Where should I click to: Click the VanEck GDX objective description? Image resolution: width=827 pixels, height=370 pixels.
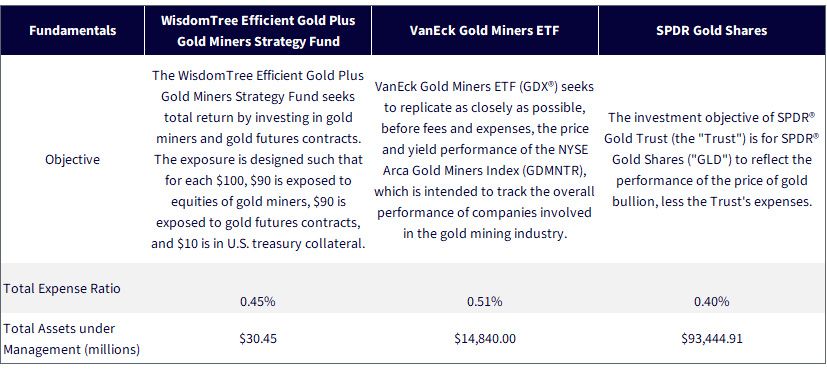[x=484, y=159]
